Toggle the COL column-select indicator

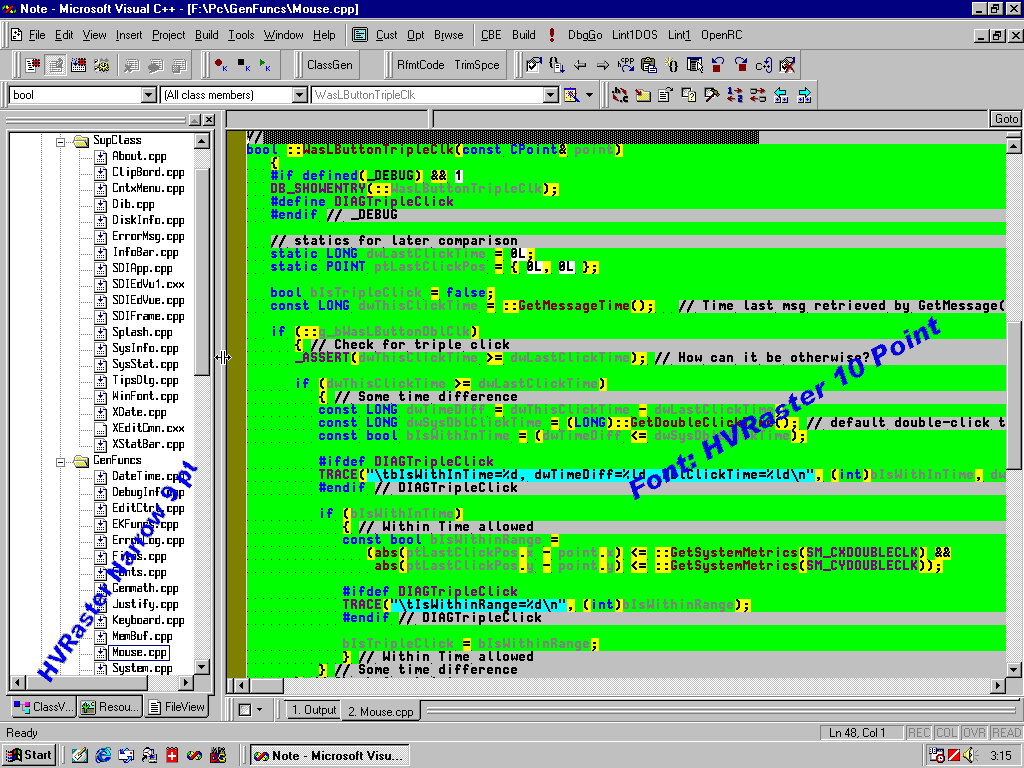pos(945,732)
